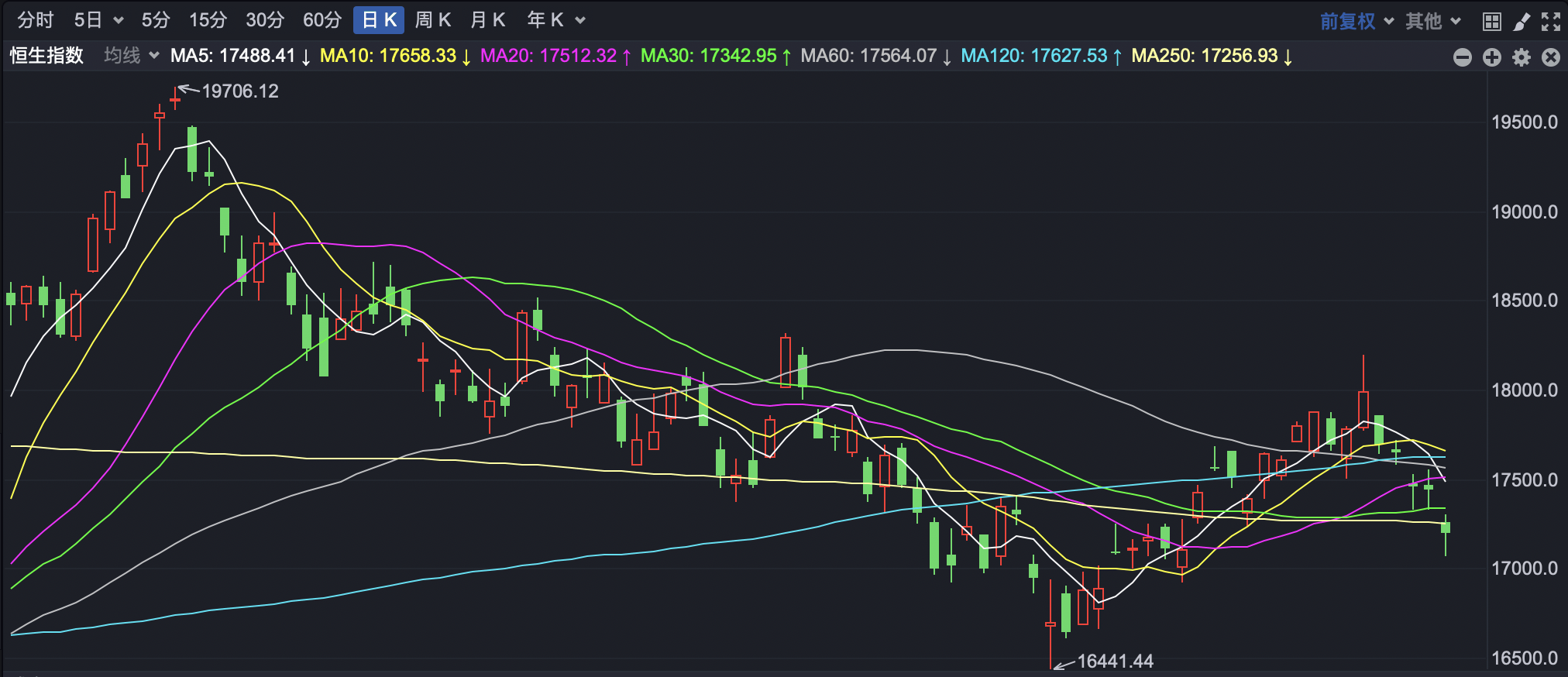The image size is (1568, 677).
Task: Switch to 15分 interval tab
Action: (208, 20)
